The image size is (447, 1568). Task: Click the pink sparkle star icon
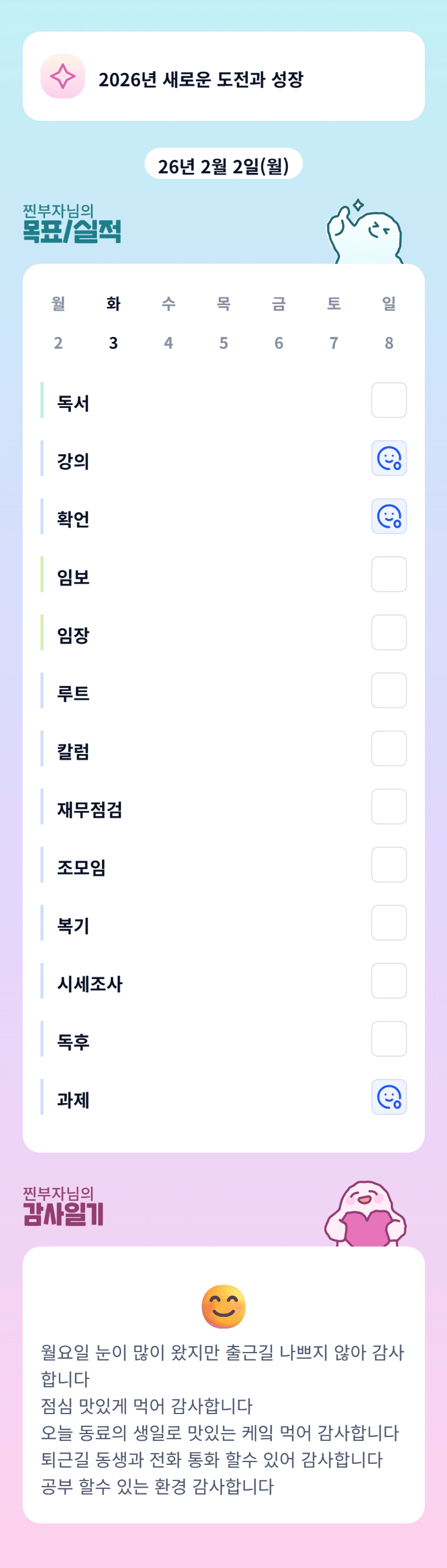(x=63, y=76)
